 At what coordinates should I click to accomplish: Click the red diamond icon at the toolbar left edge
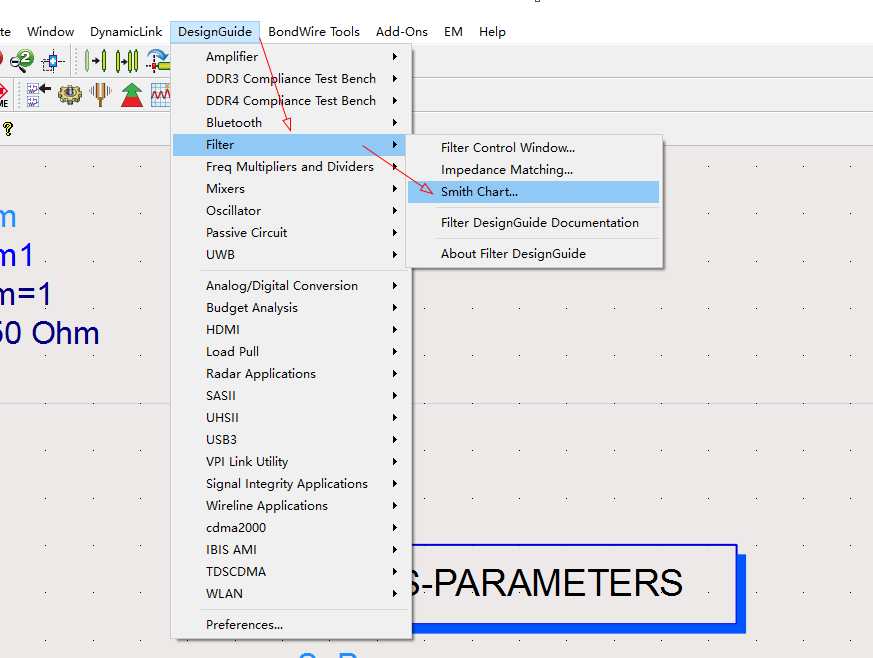coord(3,95)
